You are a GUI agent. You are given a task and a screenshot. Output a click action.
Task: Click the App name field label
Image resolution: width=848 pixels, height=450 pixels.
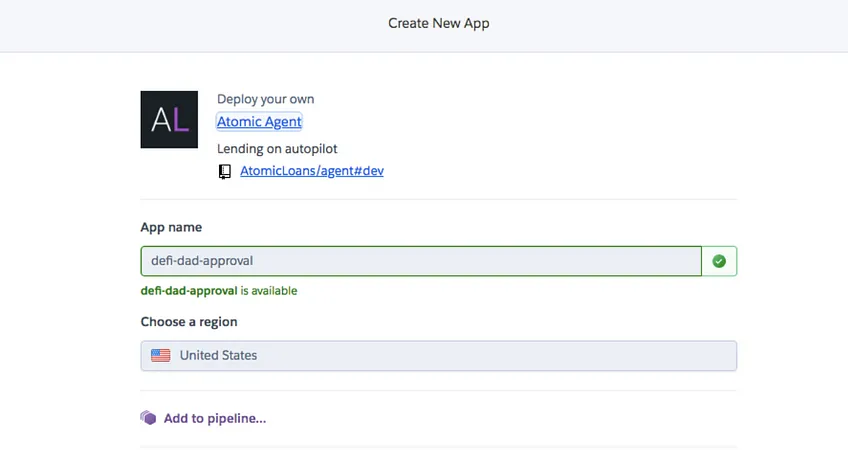click(171, 227)
